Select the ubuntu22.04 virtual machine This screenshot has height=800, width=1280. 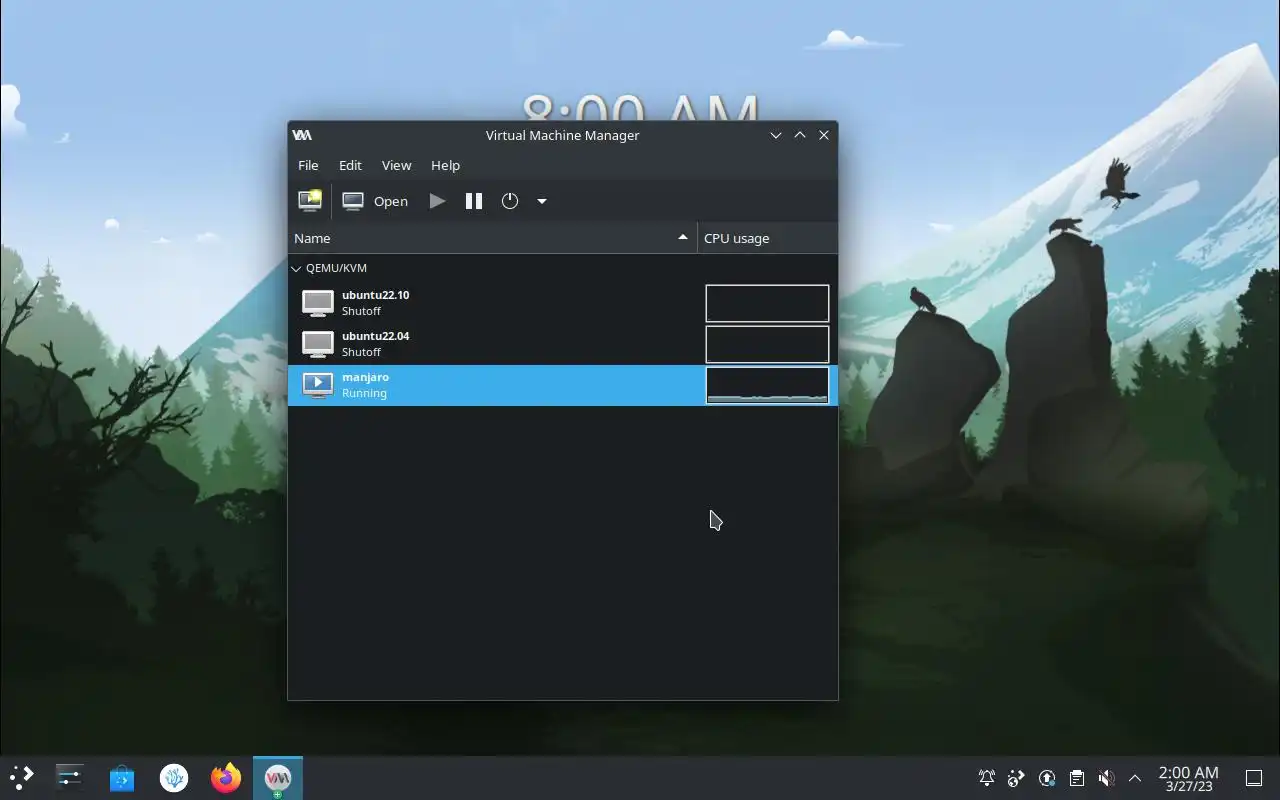coord(562,344)
